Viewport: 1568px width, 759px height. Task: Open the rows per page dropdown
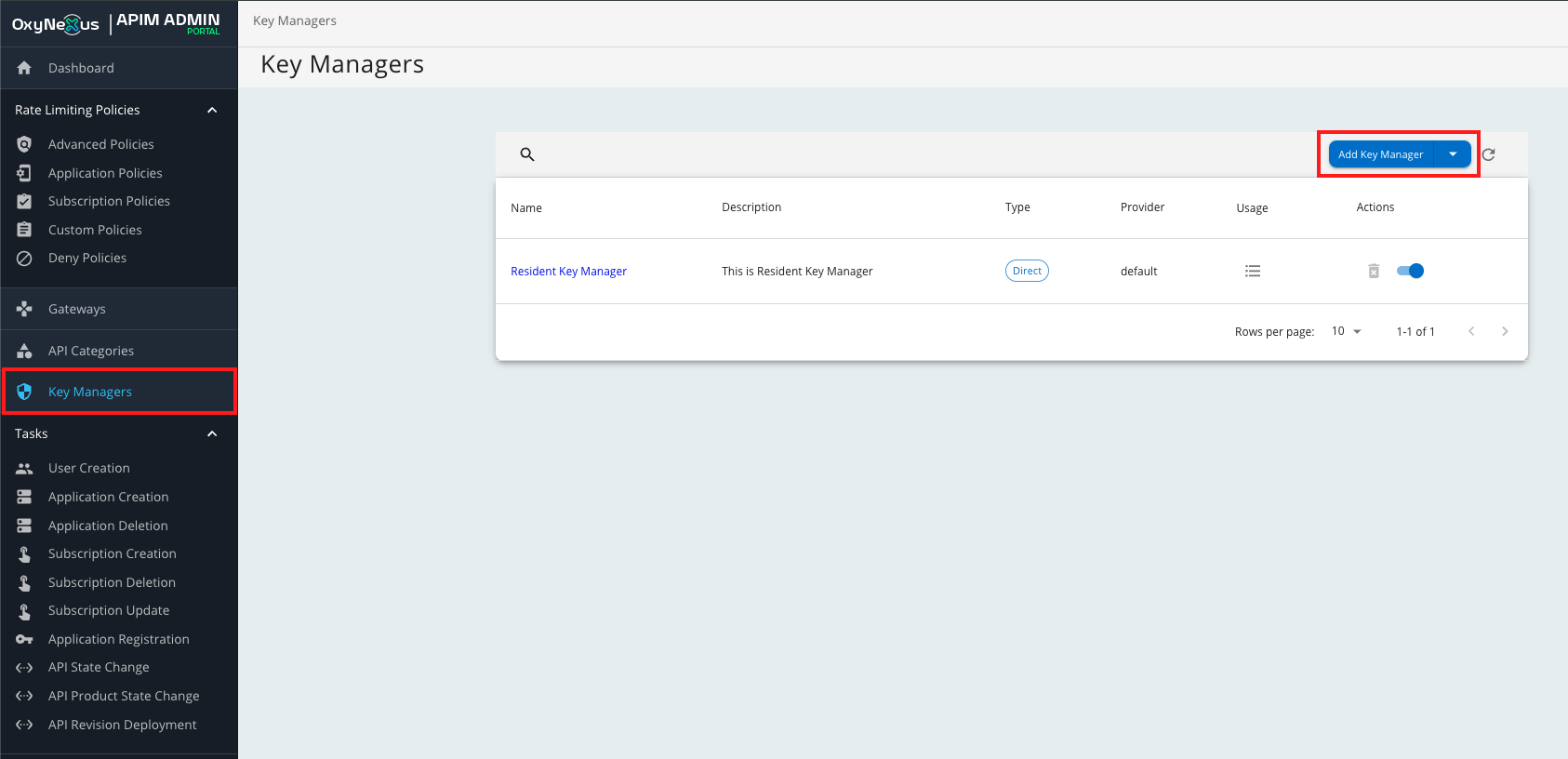pyautogui.click(x=1347, y=331)
